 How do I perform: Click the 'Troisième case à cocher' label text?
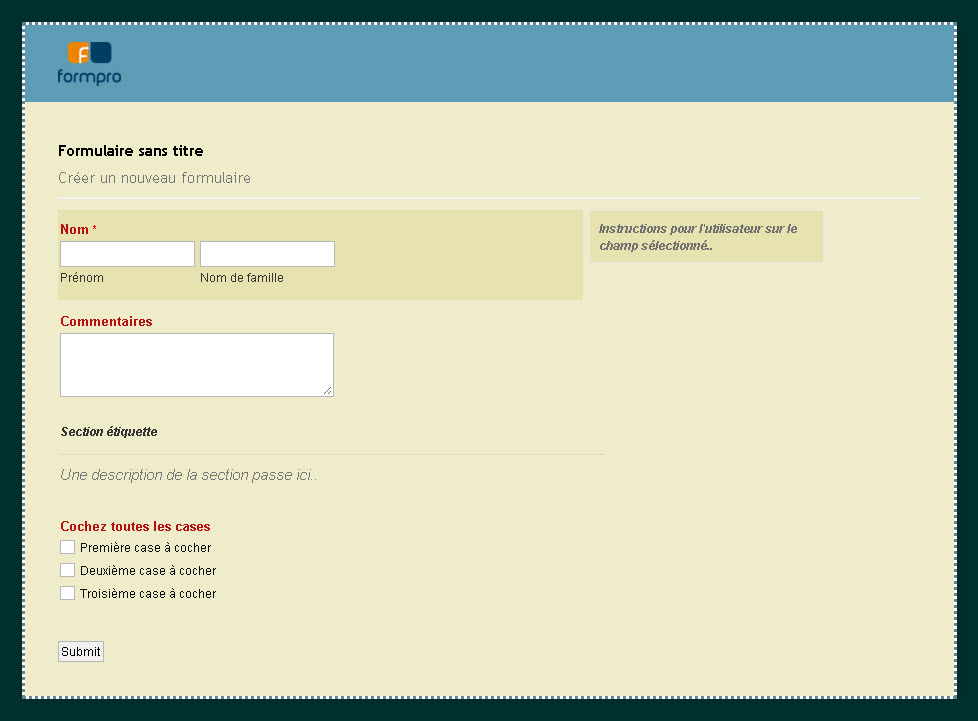coord(148,594)
